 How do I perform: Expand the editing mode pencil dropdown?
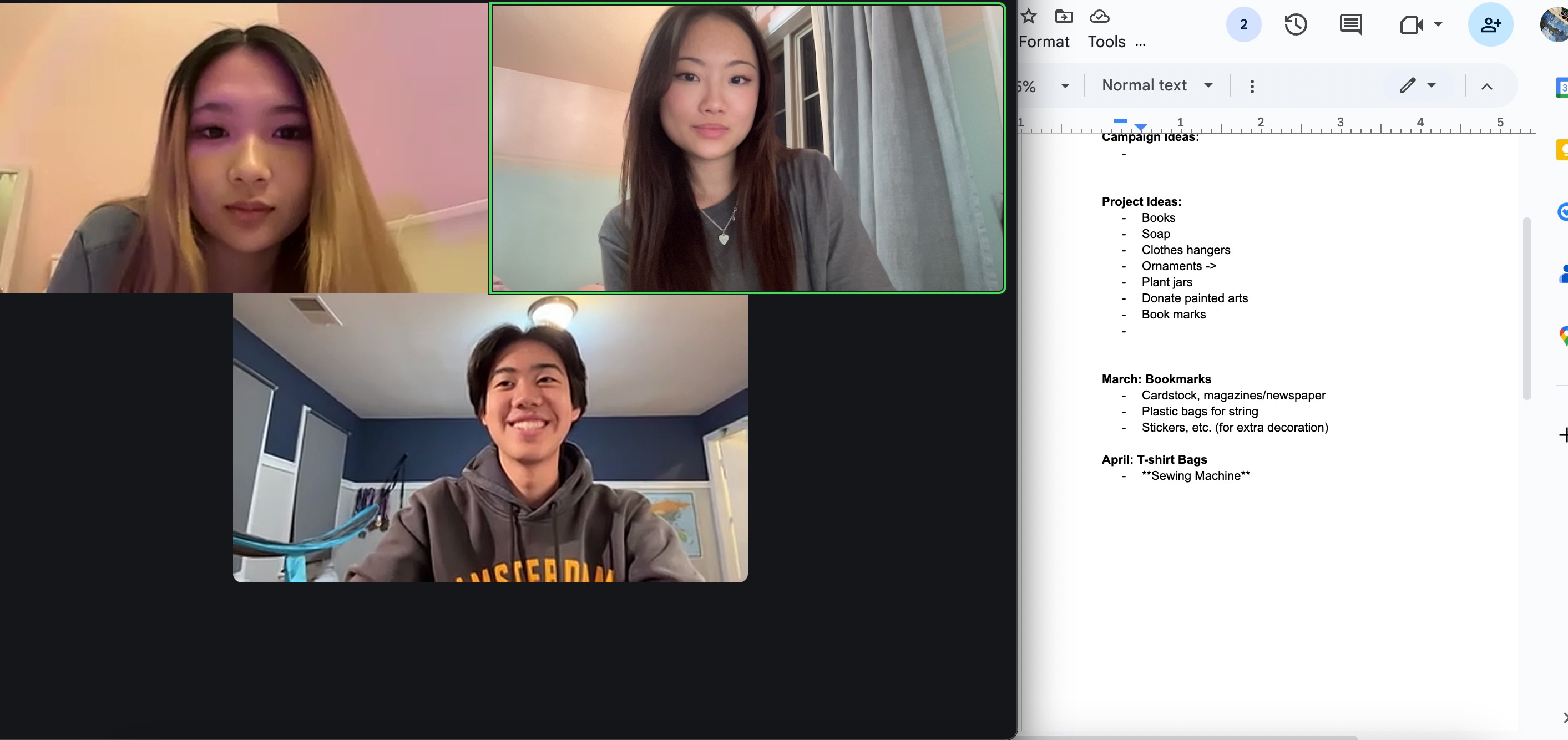pyautogui.click(x=1432, y=85)
